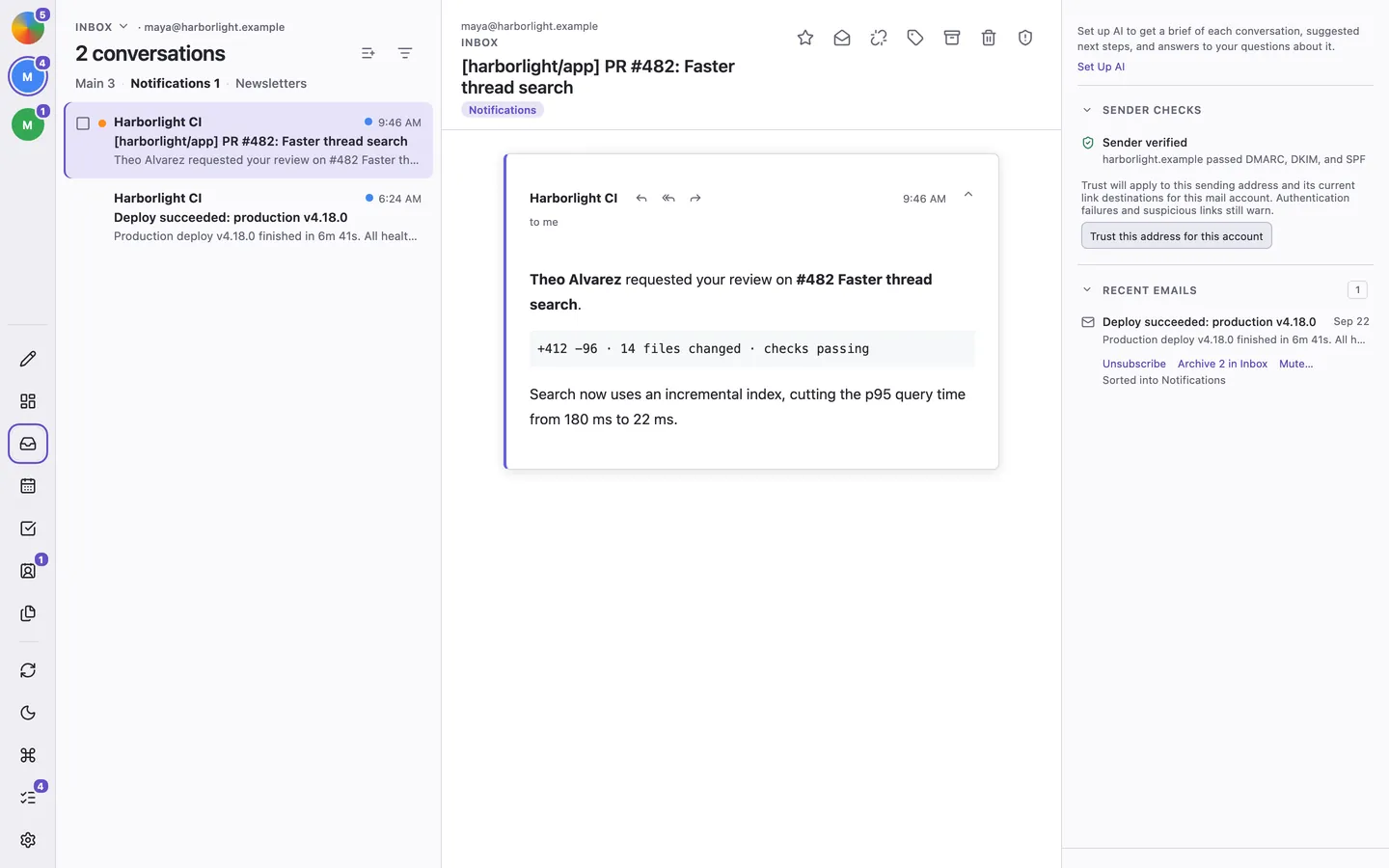Open the dashboard grid icon in sidebar
Screen dimensions: 1389x868
[x=28, y=401]
